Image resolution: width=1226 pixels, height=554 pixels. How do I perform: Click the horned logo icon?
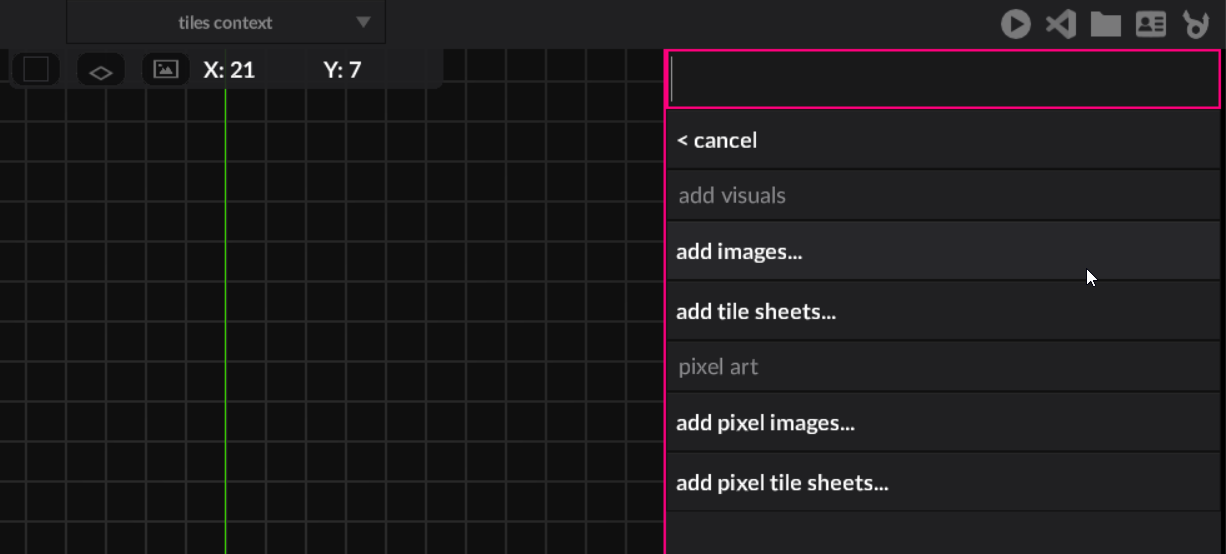1195,24
